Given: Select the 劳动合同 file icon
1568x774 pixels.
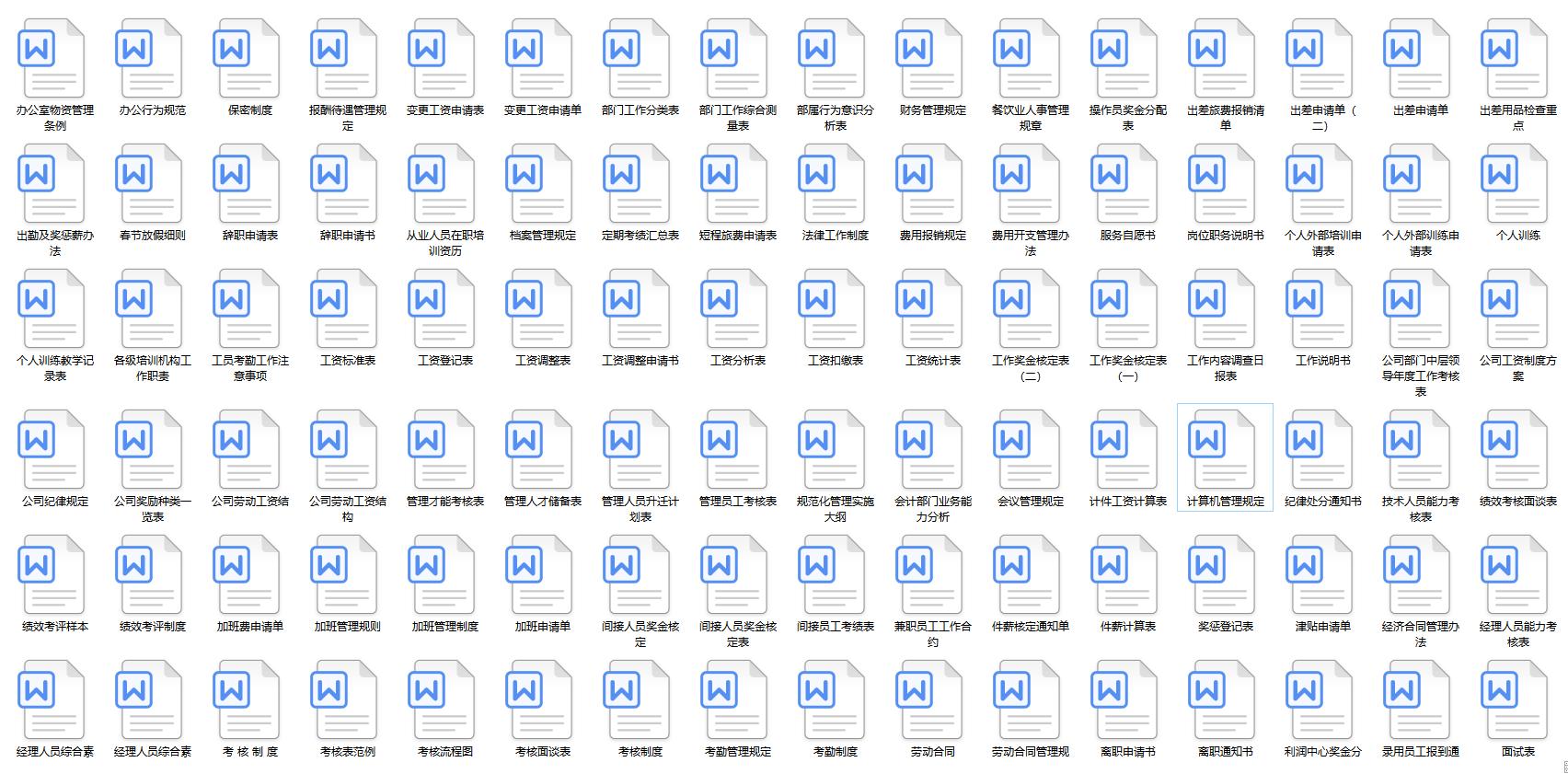Looking at the screenshot, I should coord(929,699).
